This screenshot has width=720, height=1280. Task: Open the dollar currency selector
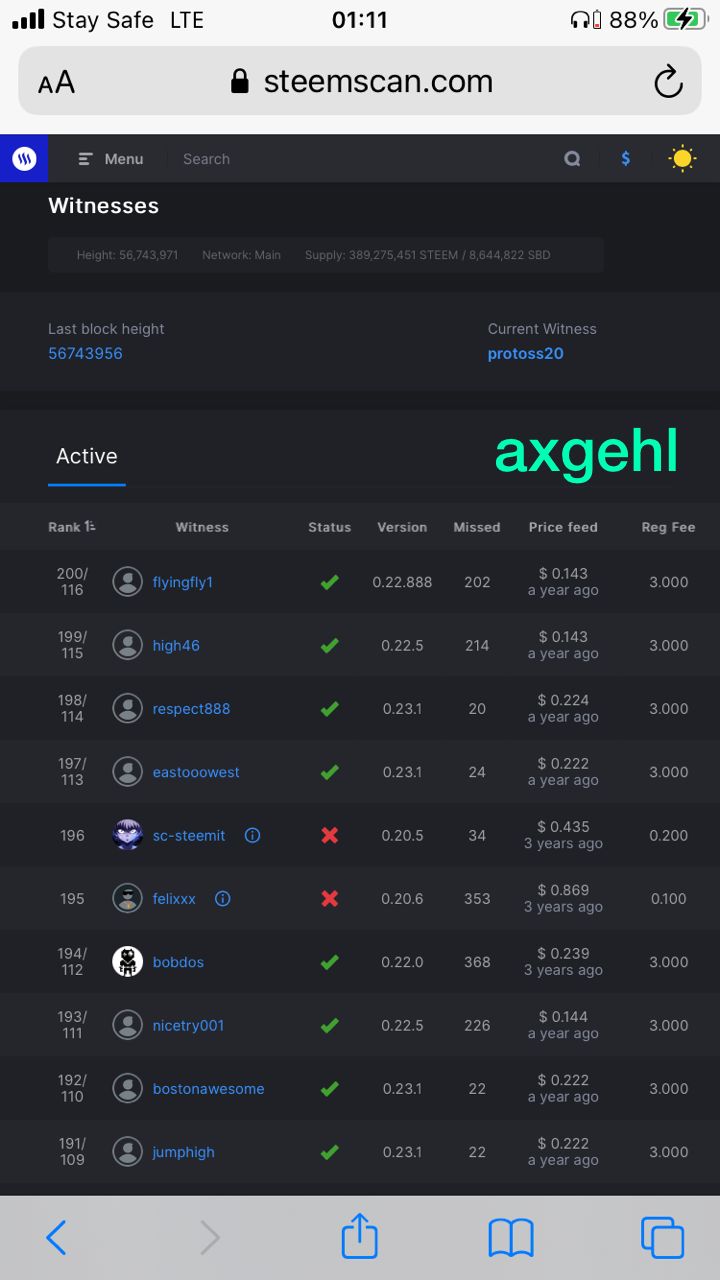tap(626, 158)
